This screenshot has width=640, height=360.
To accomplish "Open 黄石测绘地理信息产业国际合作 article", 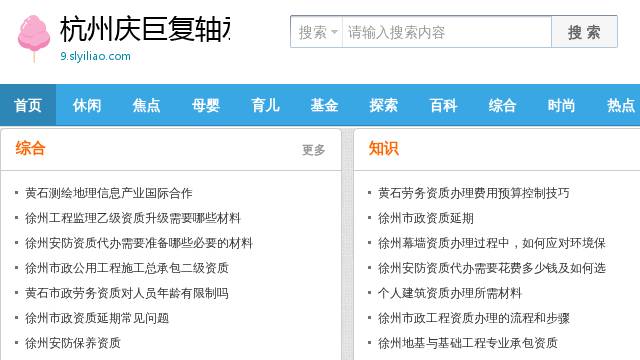I will [109, 193].
